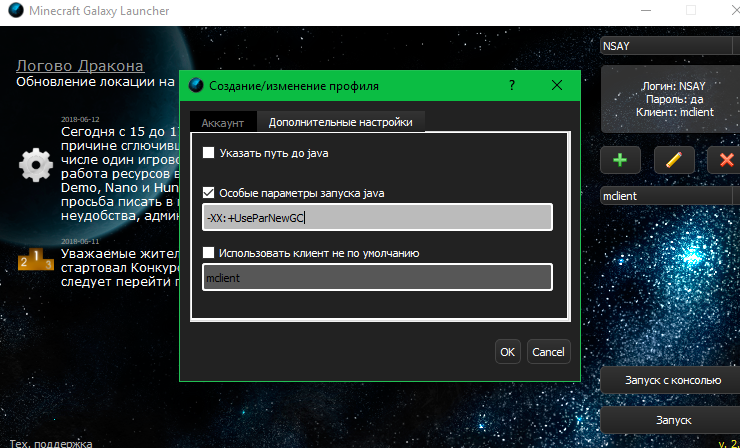Viewport: 740px width, 448px height.
Task: Tick 'Использовать клиент не по умолчанию'
Action: tap(209, 253)
